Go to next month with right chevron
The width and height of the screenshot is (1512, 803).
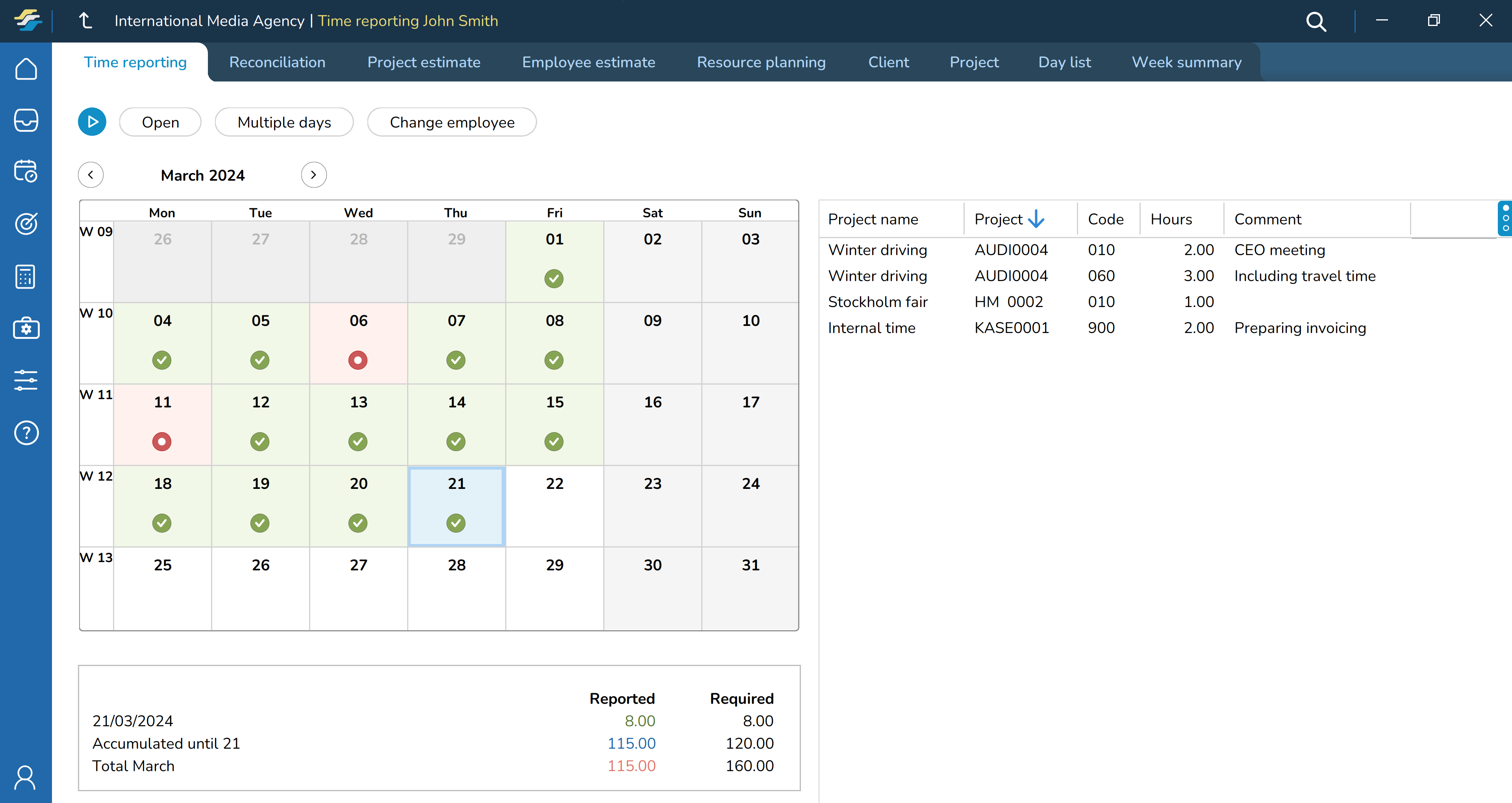(313, 175)
